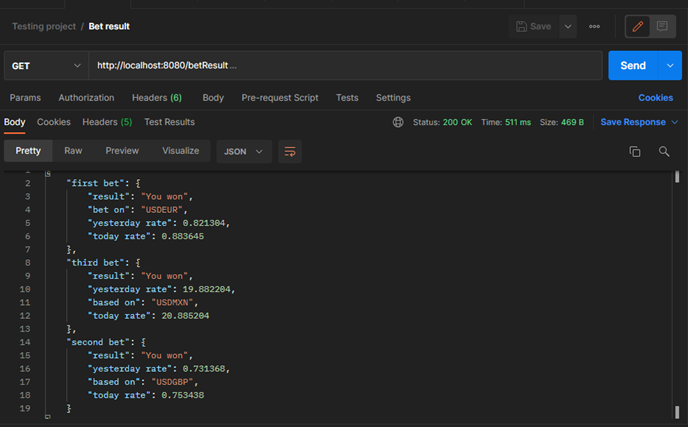
Task: Open the GET method dropdown
Action: [46, 65]
